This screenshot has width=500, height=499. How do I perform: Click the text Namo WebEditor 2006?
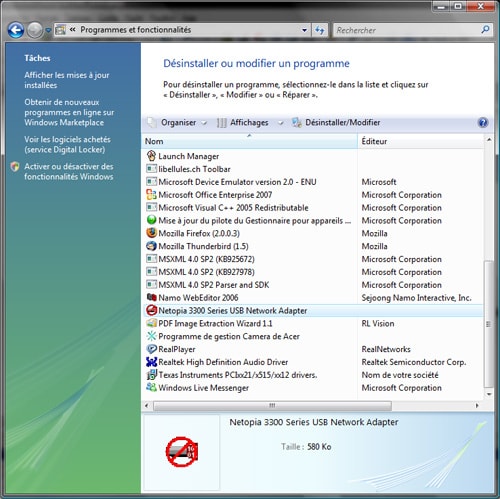tap(198, 298)
